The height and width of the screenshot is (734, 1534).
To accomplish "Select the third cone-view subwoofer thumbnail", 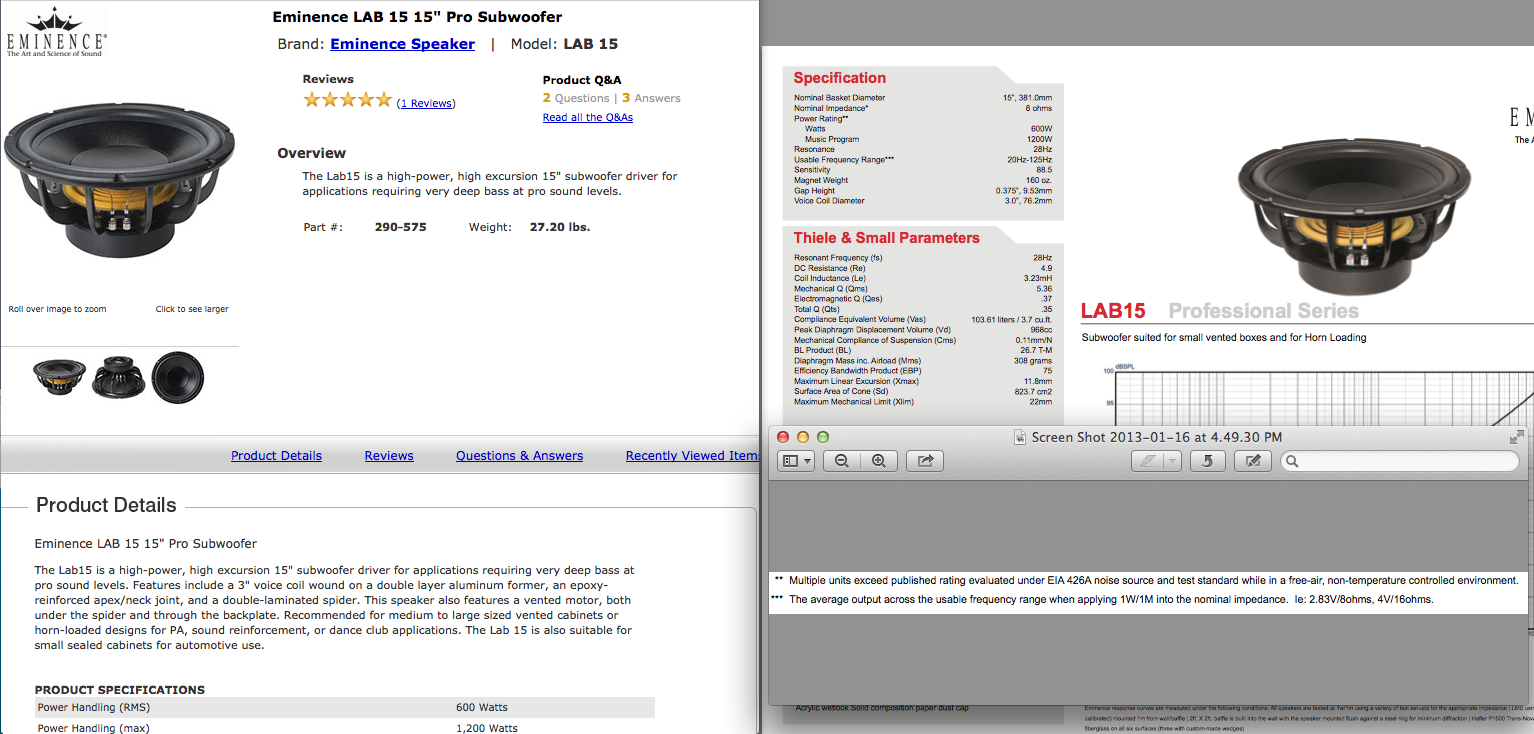I will [178, 377].
